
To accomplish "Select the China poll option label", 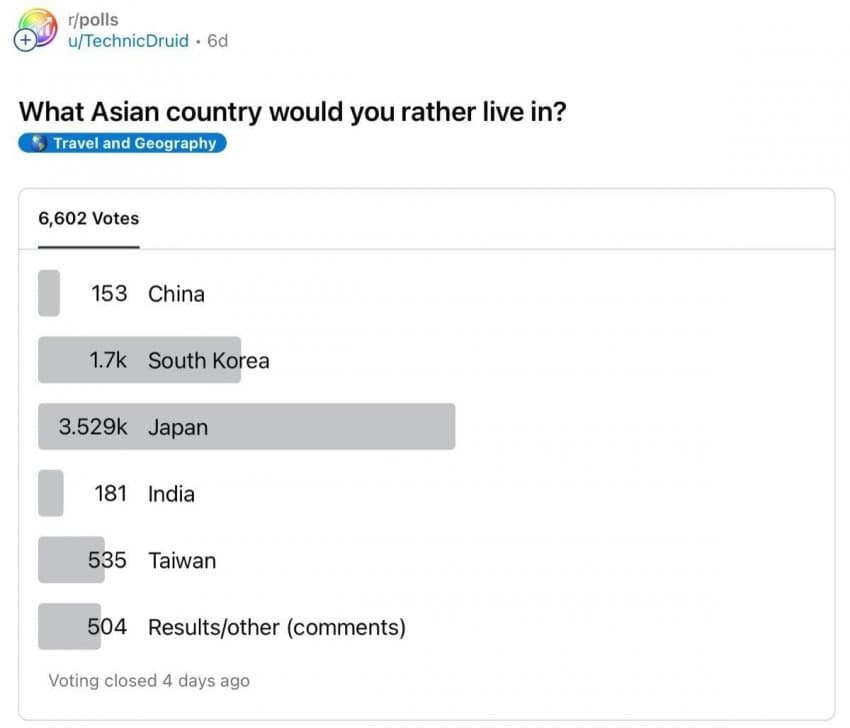I will (x=176, y=294).
